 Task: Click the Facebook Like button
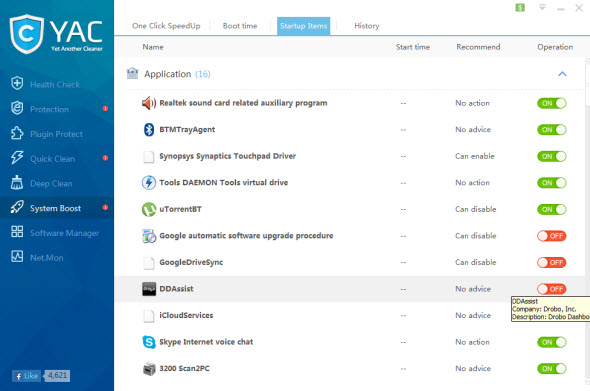[x=26, y=376]
